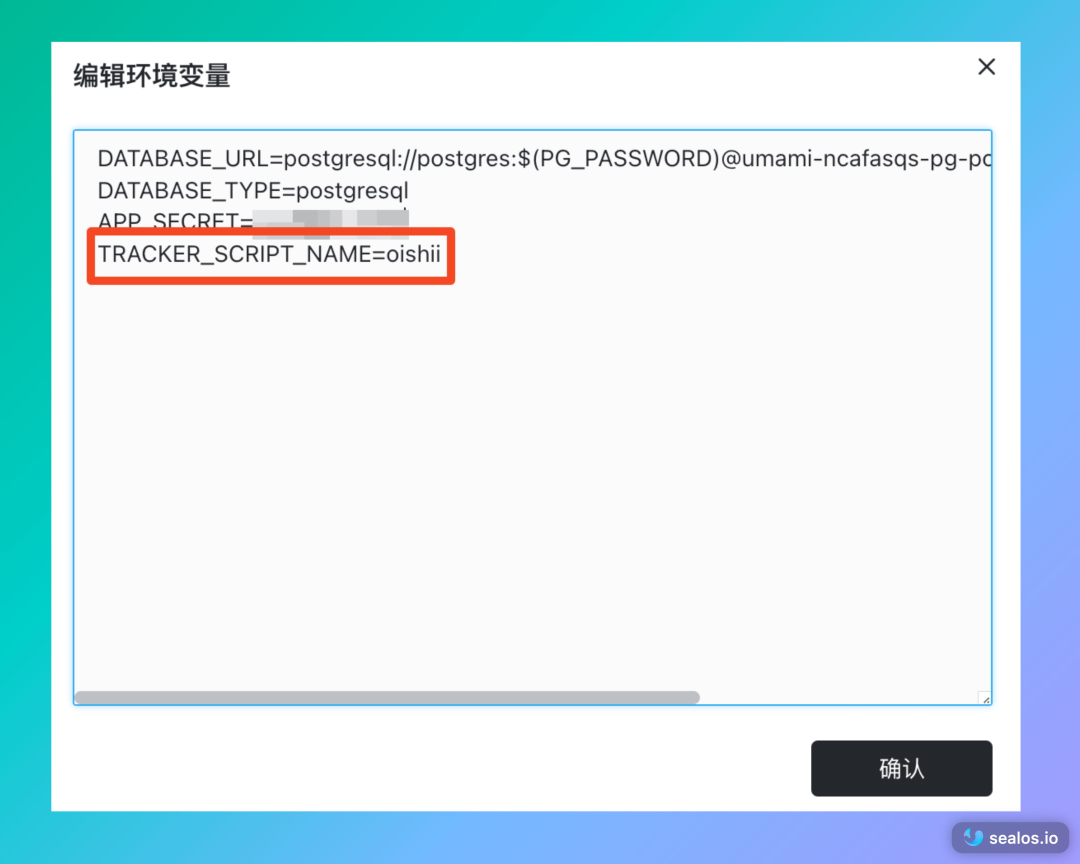Place cursor in TRACKER_SCRIPT_NAME key
This screenshot has width=1080, height=864.
(x=234, y=254)
